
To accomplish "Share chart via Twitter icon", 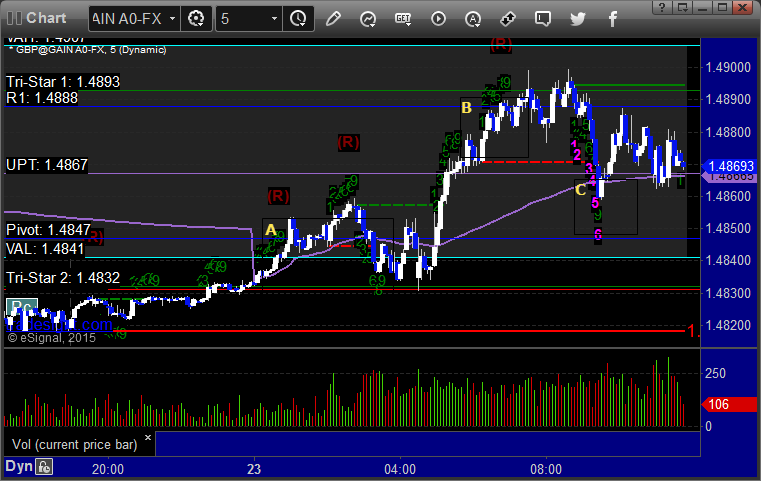I will [x=578, y=19].
